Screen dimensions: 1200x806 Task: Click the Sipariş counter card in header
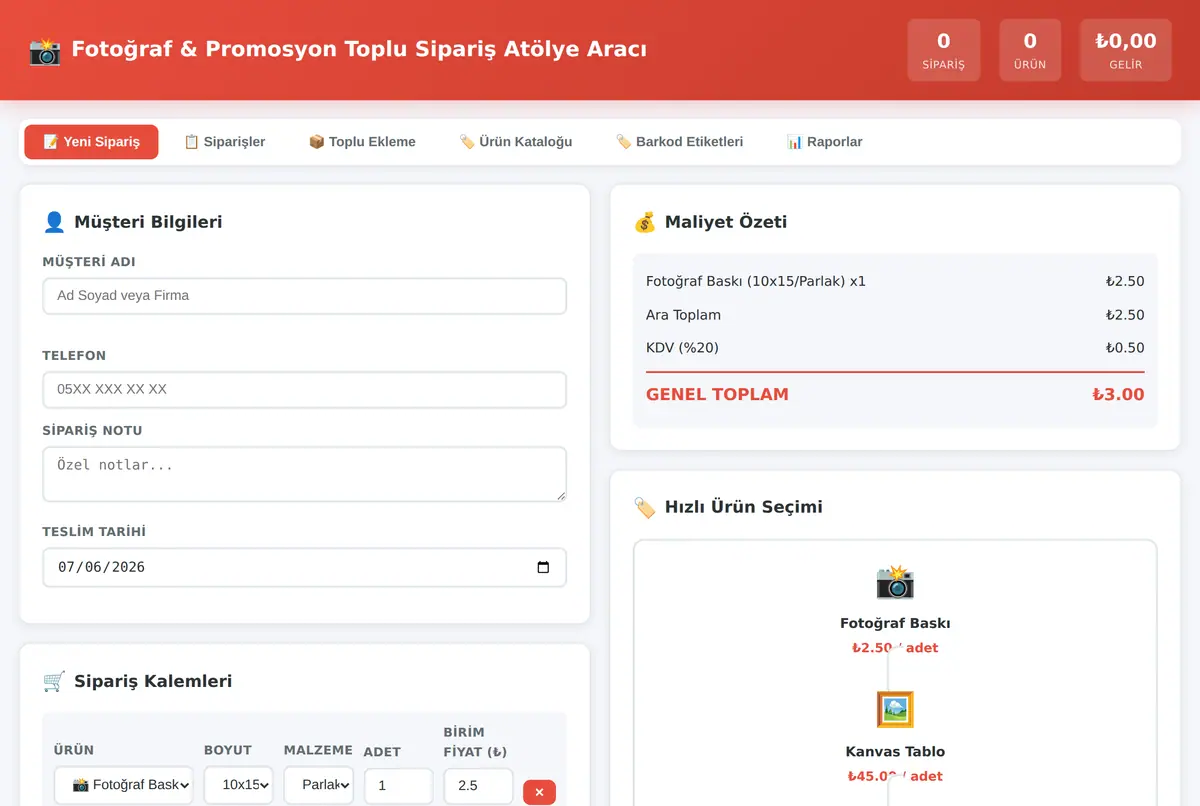tap(944, 50)
